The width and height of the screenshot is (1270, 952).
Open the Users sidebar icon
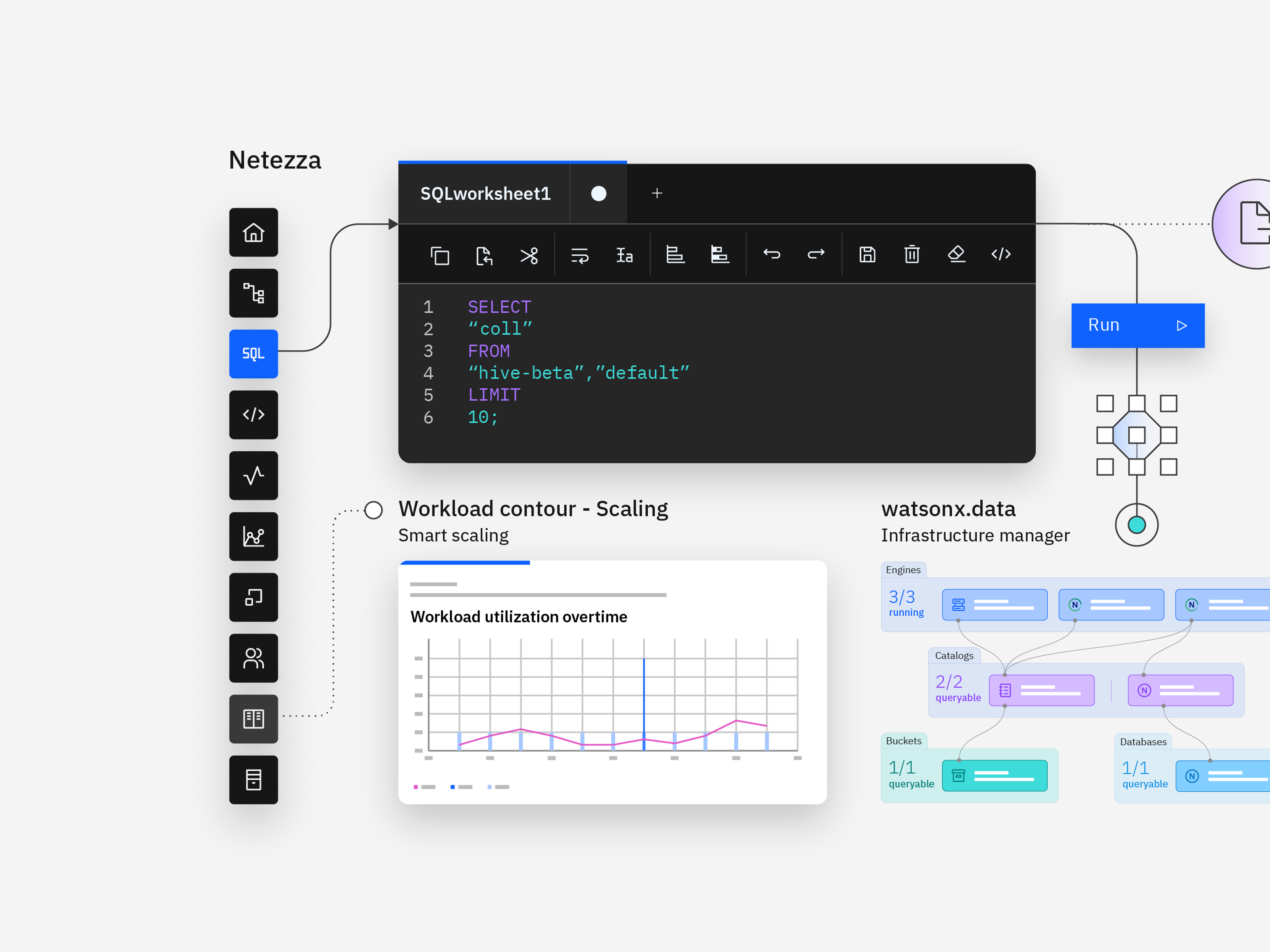pyautogui.click(x=253, y=658)
